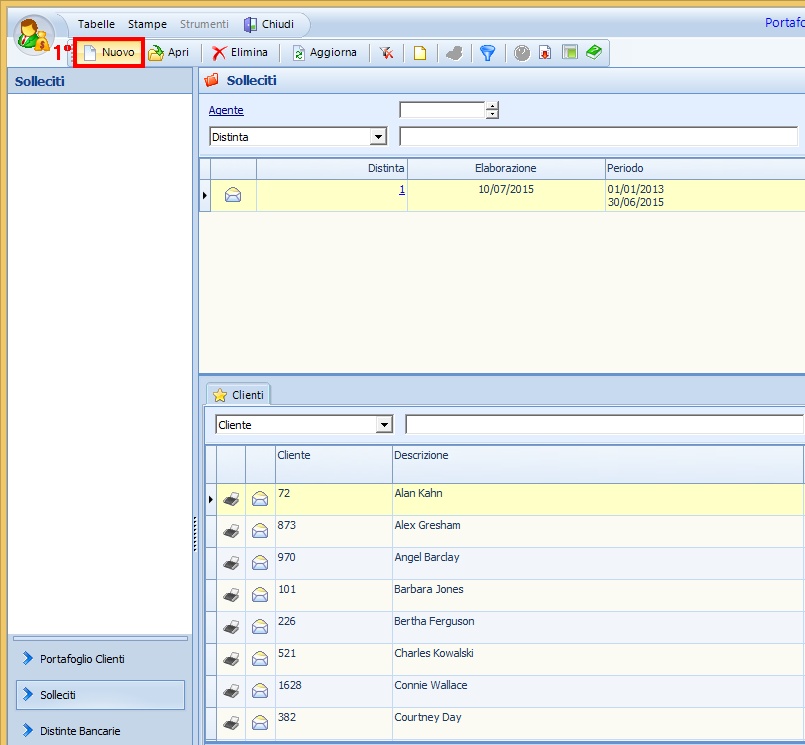The width and height of the screenshot is (805, 745).
Task: Open the Stampe menu
Action: (147, 24)
